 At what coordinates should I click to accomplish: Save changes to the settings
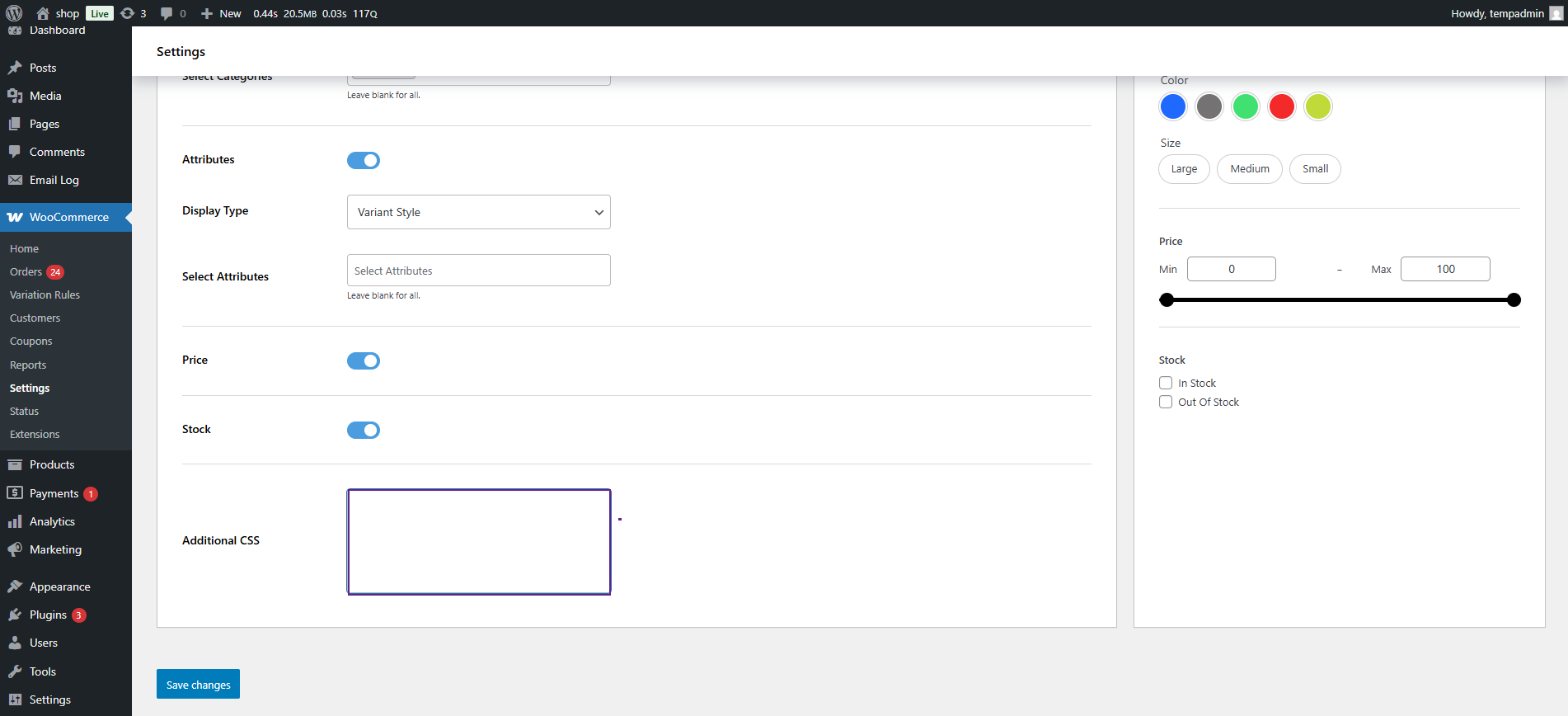coord(198,684)
